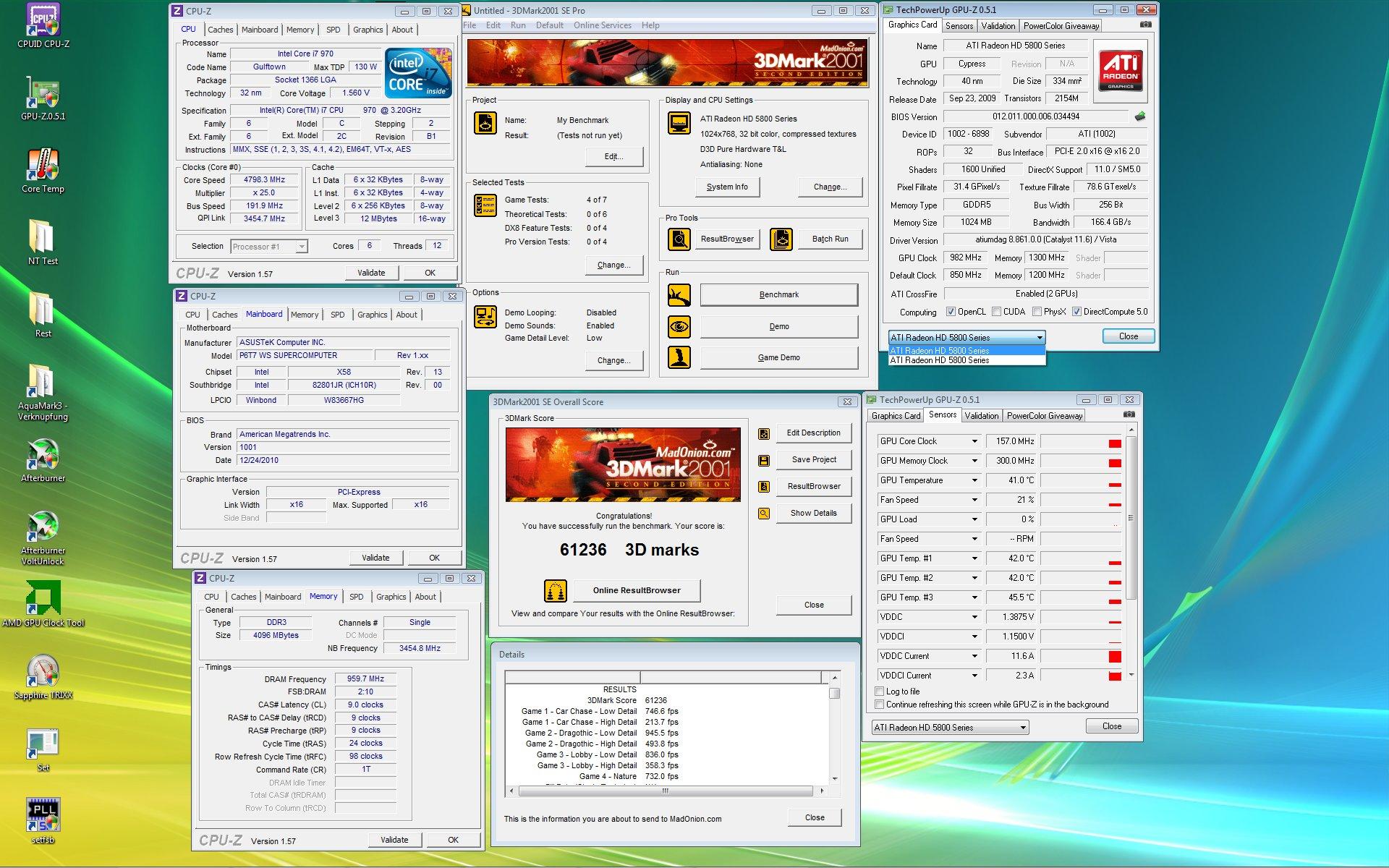This screenshot has height=868, width=1389.
Task: Toggle CUDA checkbox in GPU-Z
Action: pyautogui.click(x=996, y=312)
